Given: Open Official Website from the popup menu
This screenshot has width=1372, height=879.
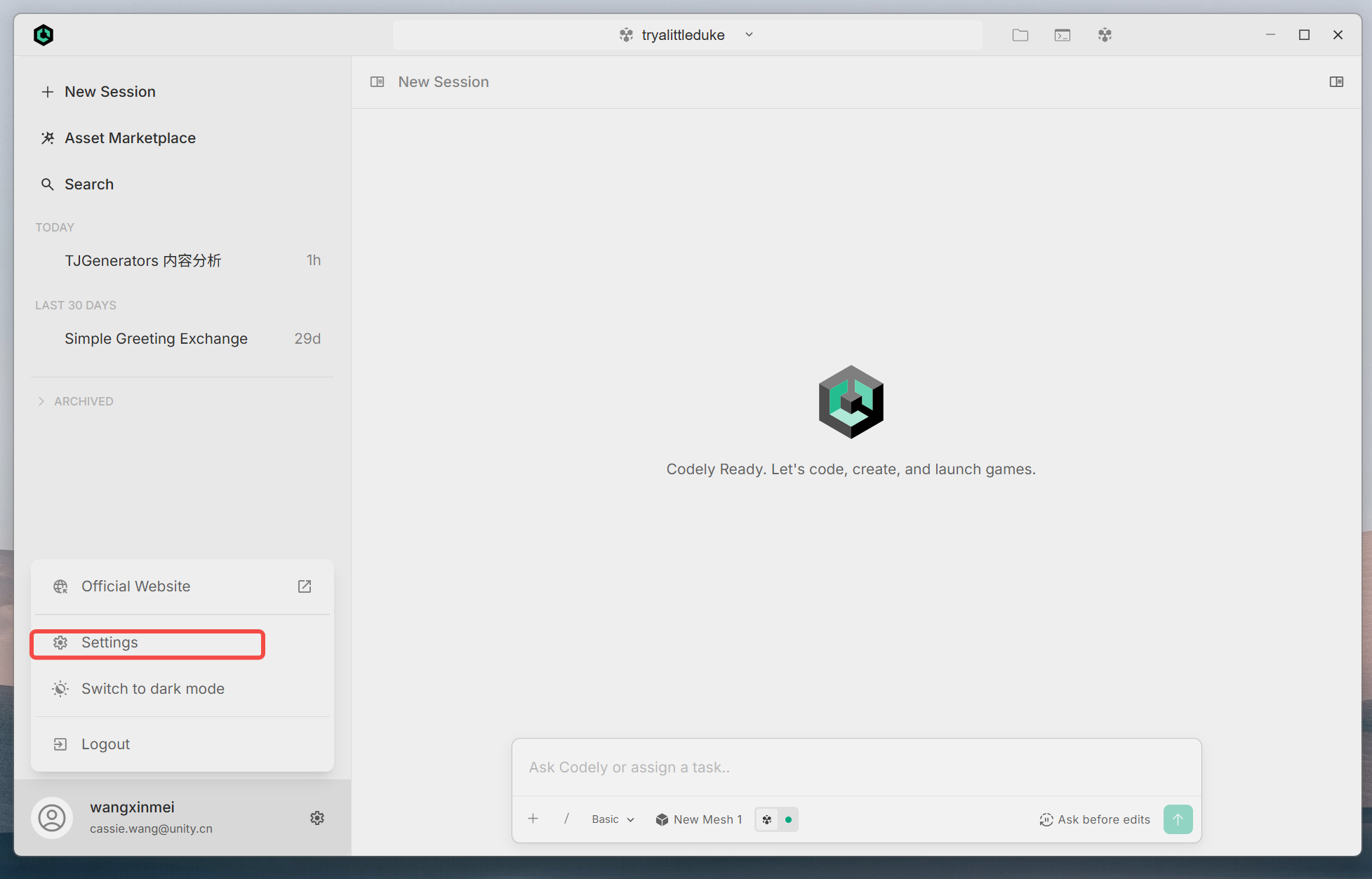Looking at the screenshot, I should (182, 586).
